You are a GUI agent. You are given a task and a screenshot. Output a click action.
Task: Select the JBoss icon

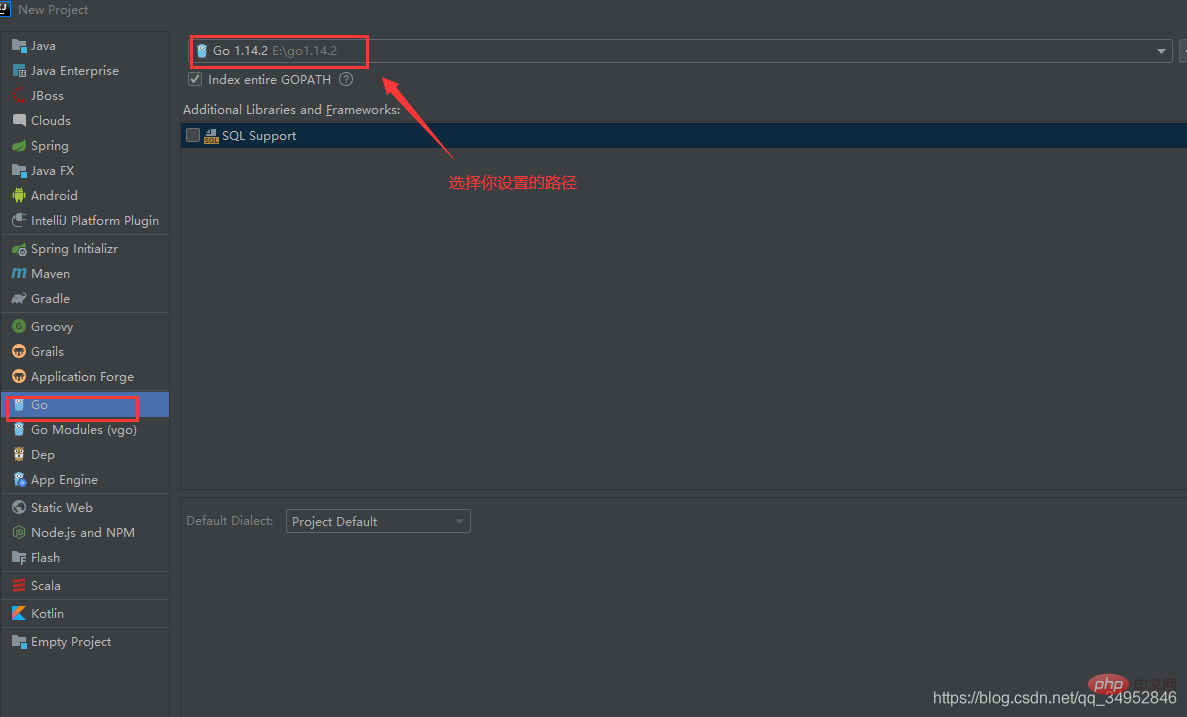tap(19, 96)
